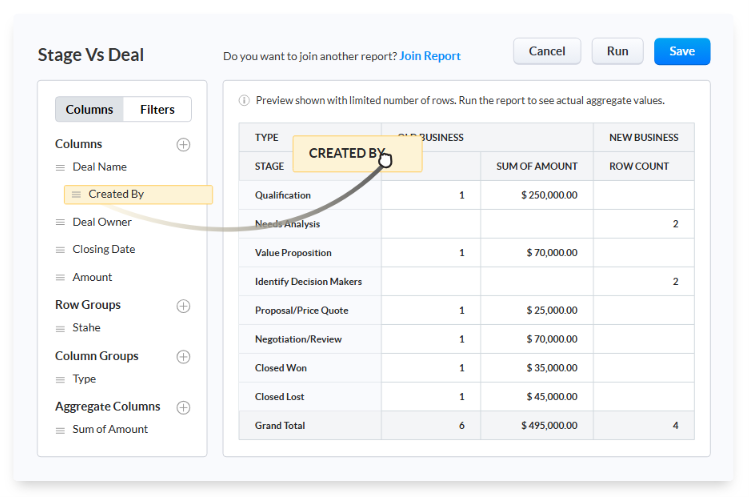The height and width of the screenshot is (497, 749).
Task: Grab the drag handle of Created By
Action: [76, 194]
